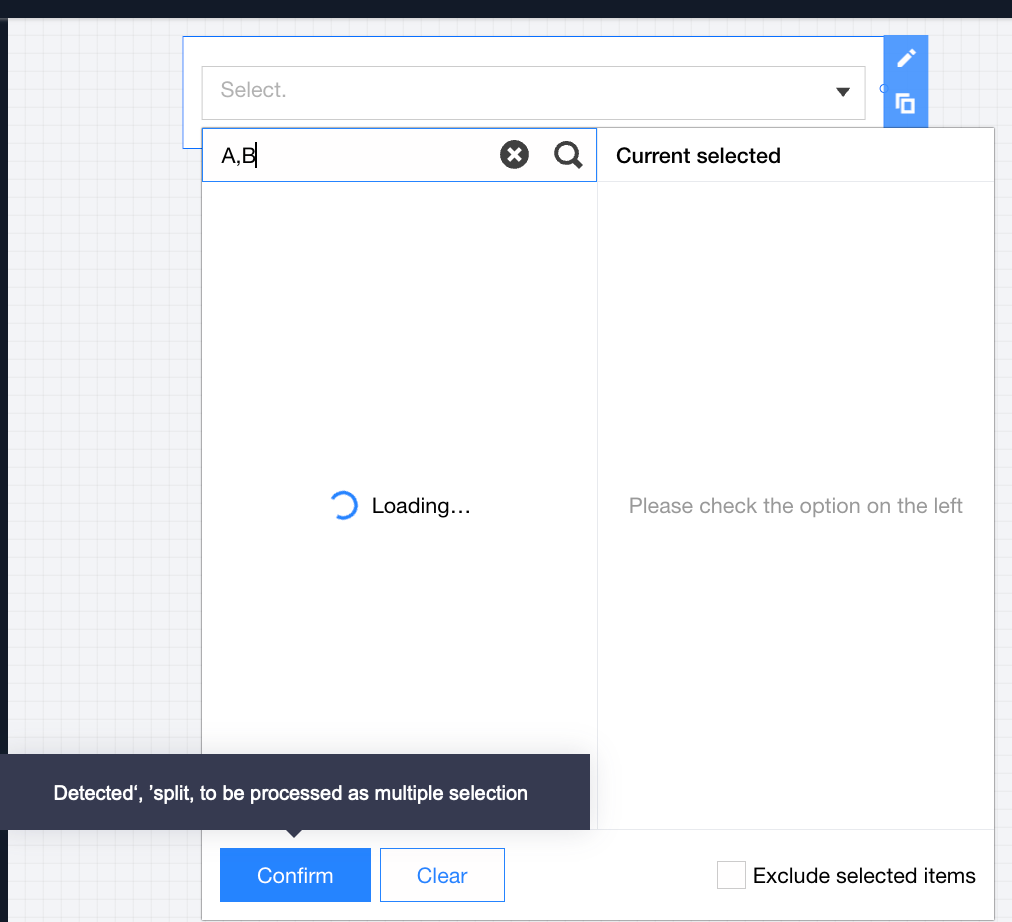The height and width of the screenshot is (922, 1012).
Task: Click 'Please check the option on the left'
Action: [x=795, y=506]
